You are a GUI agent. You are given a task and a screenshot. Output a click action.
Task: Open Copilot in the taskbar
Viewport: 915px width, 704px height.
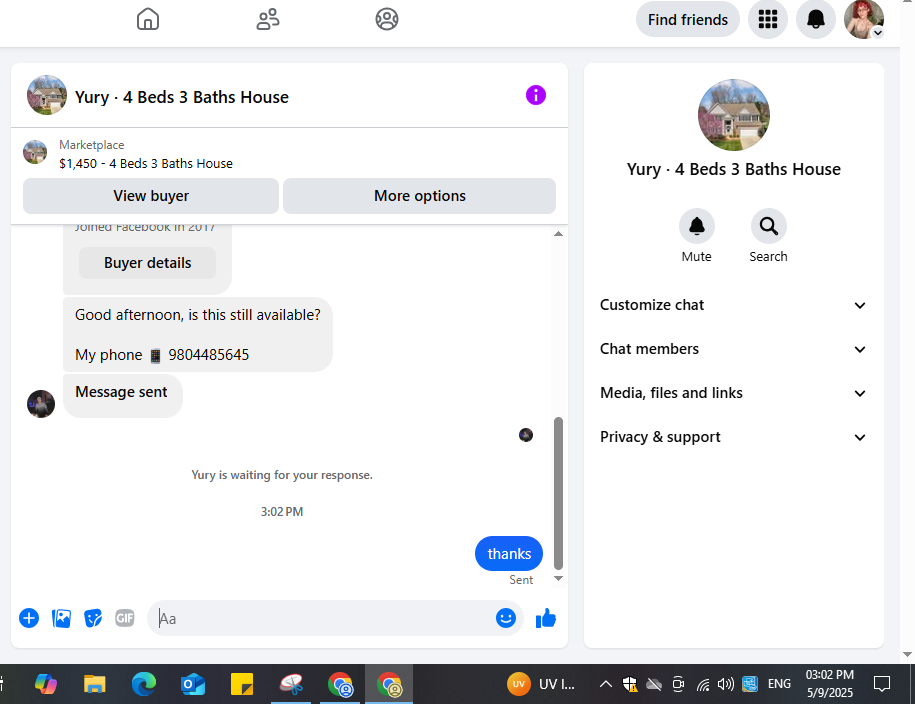click(x=46, y=684)
